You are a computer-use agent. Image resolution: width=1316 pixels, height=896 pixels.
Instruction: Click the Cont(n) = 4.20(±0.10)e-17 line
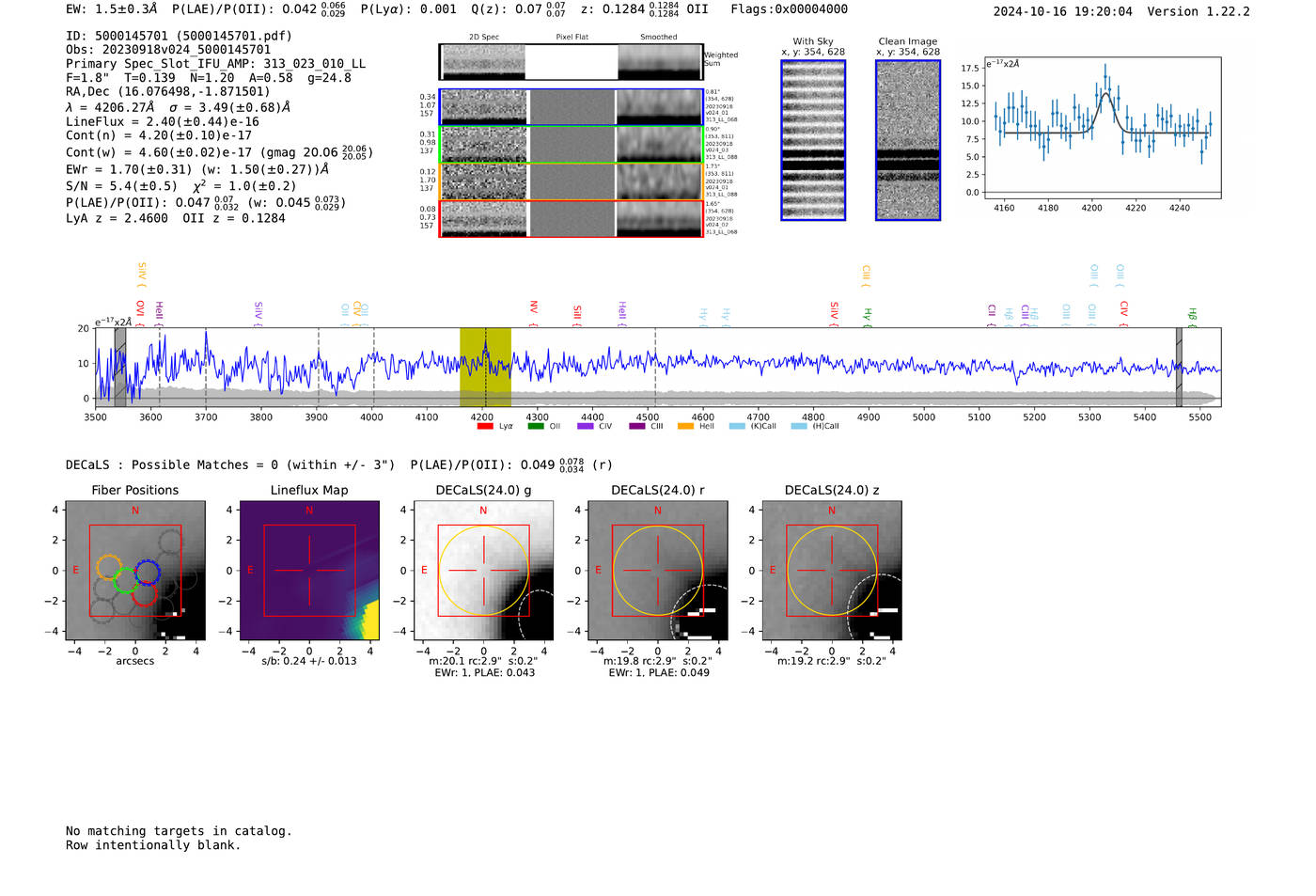point(159,135)
